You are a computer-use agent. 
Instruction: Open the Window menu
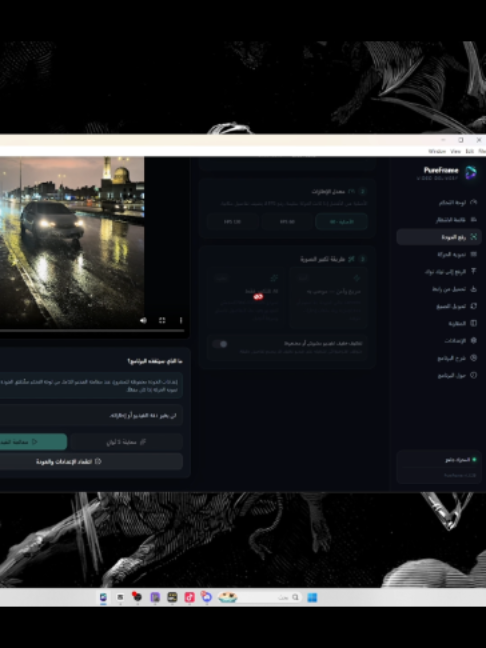coord(436,151)
